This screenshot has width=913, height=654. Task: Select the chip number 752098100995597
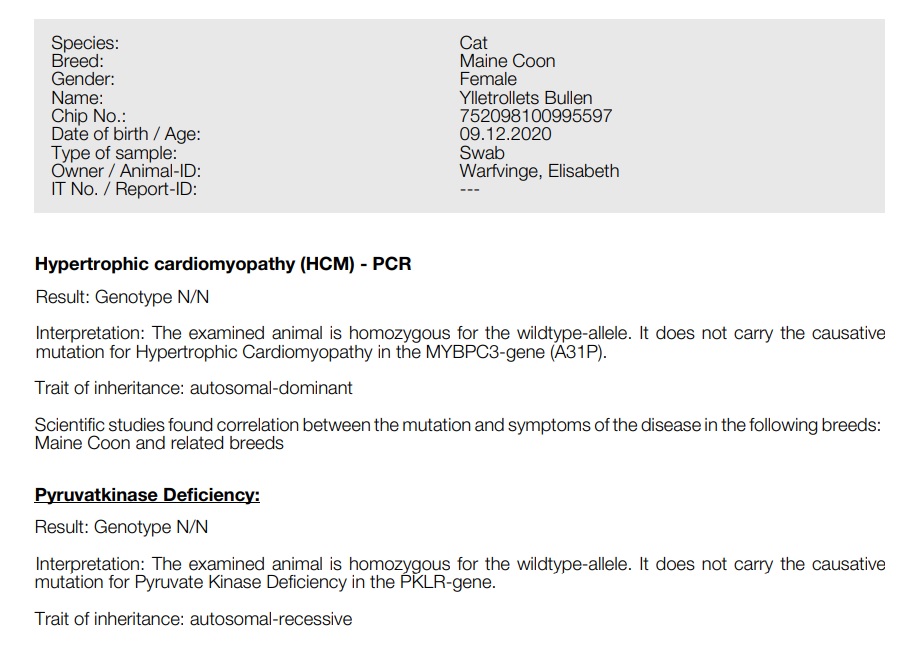click(535, 116)
